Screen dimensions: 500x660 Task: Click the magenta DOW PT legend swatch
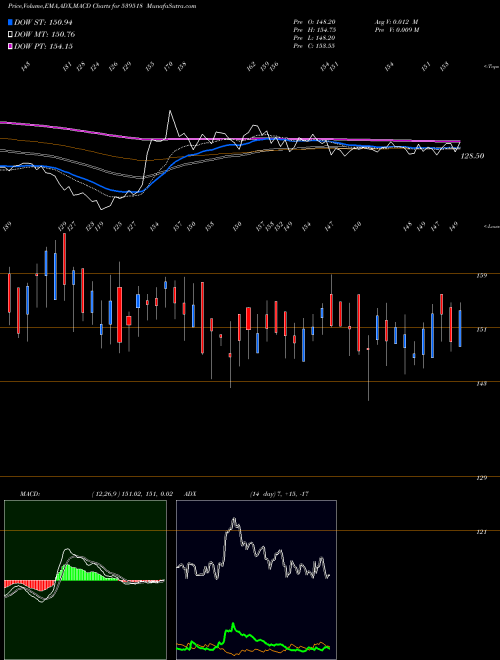point(11,46)
